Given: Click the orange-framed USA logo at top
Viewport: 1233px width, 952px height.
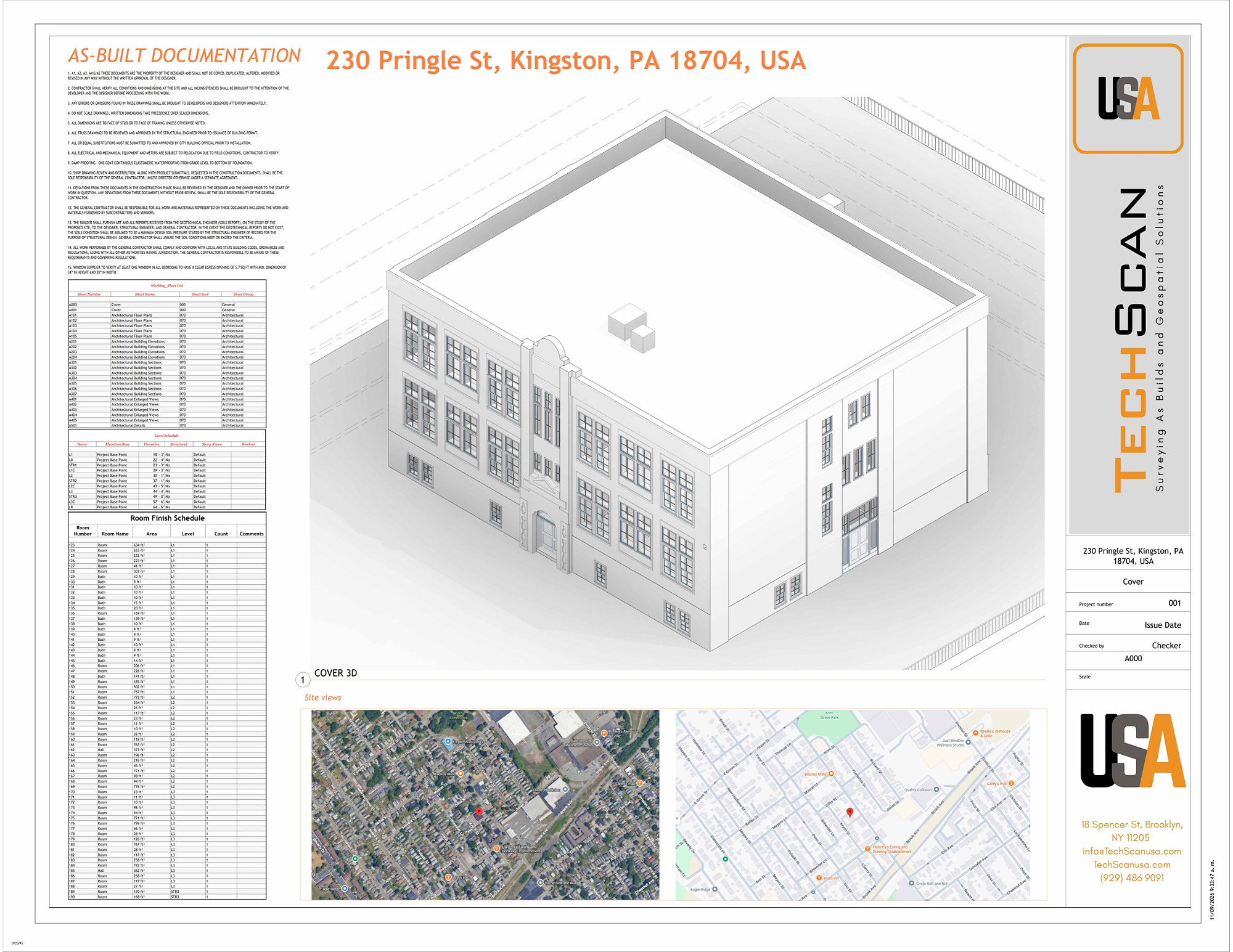Looking at the screenshot, I should [1128, 98].
